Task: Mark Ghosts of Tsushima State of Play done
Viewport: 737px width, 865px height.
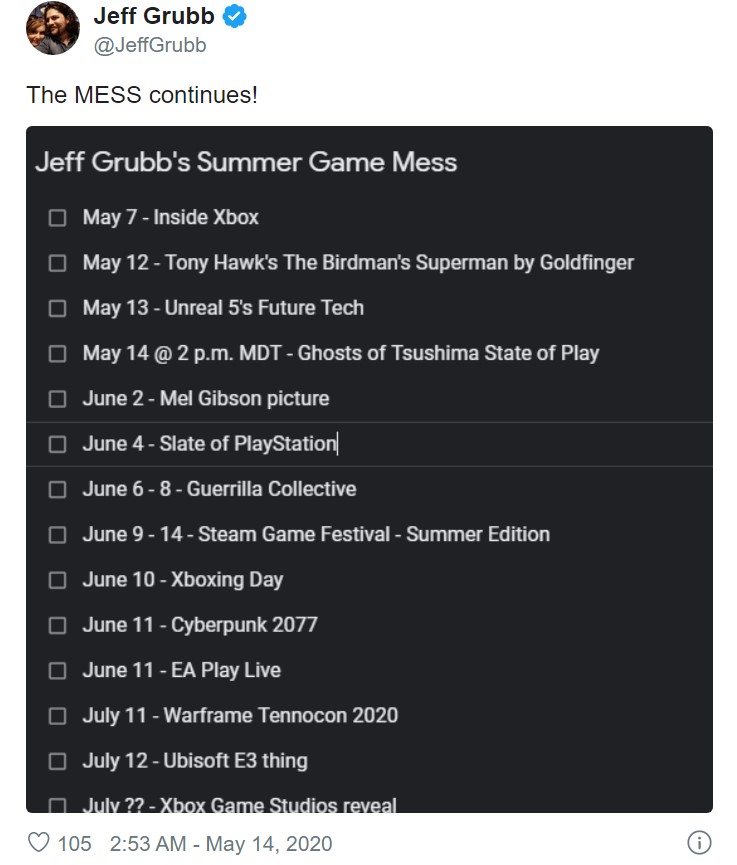Action: pos(58,353)
